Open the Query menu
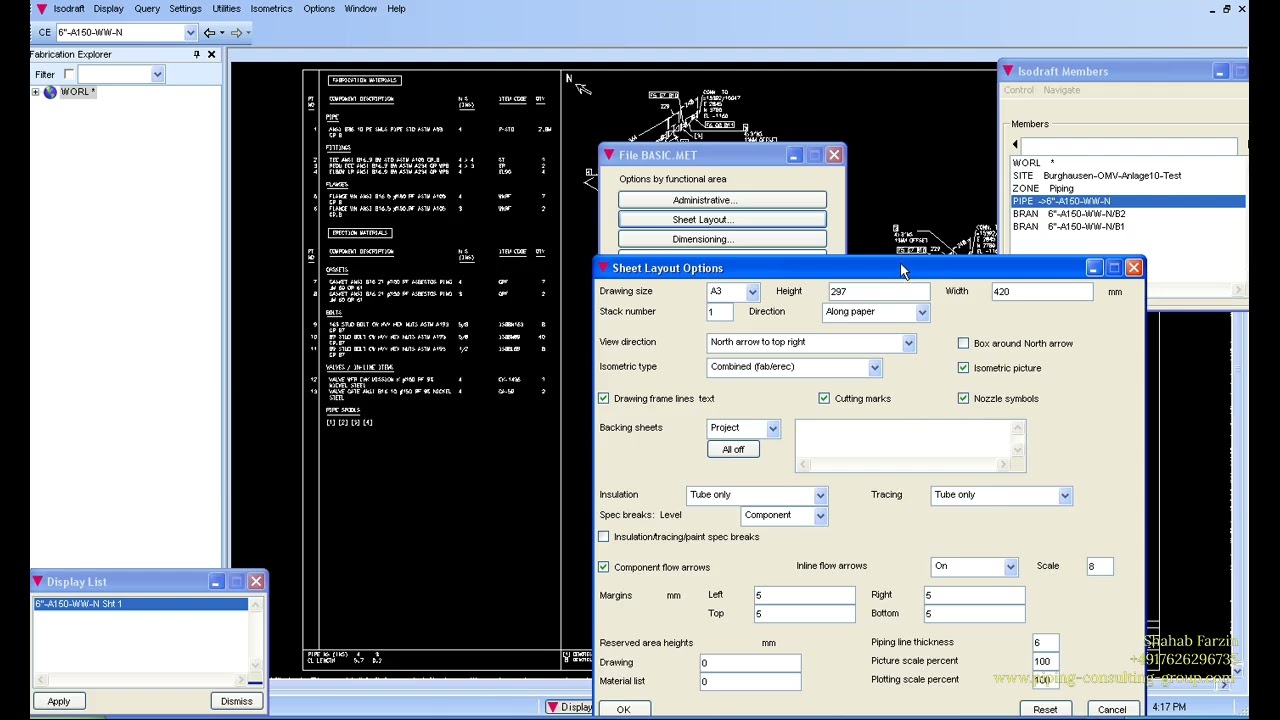This screenshot has width=1280, height=720. [x=147, y=9]
